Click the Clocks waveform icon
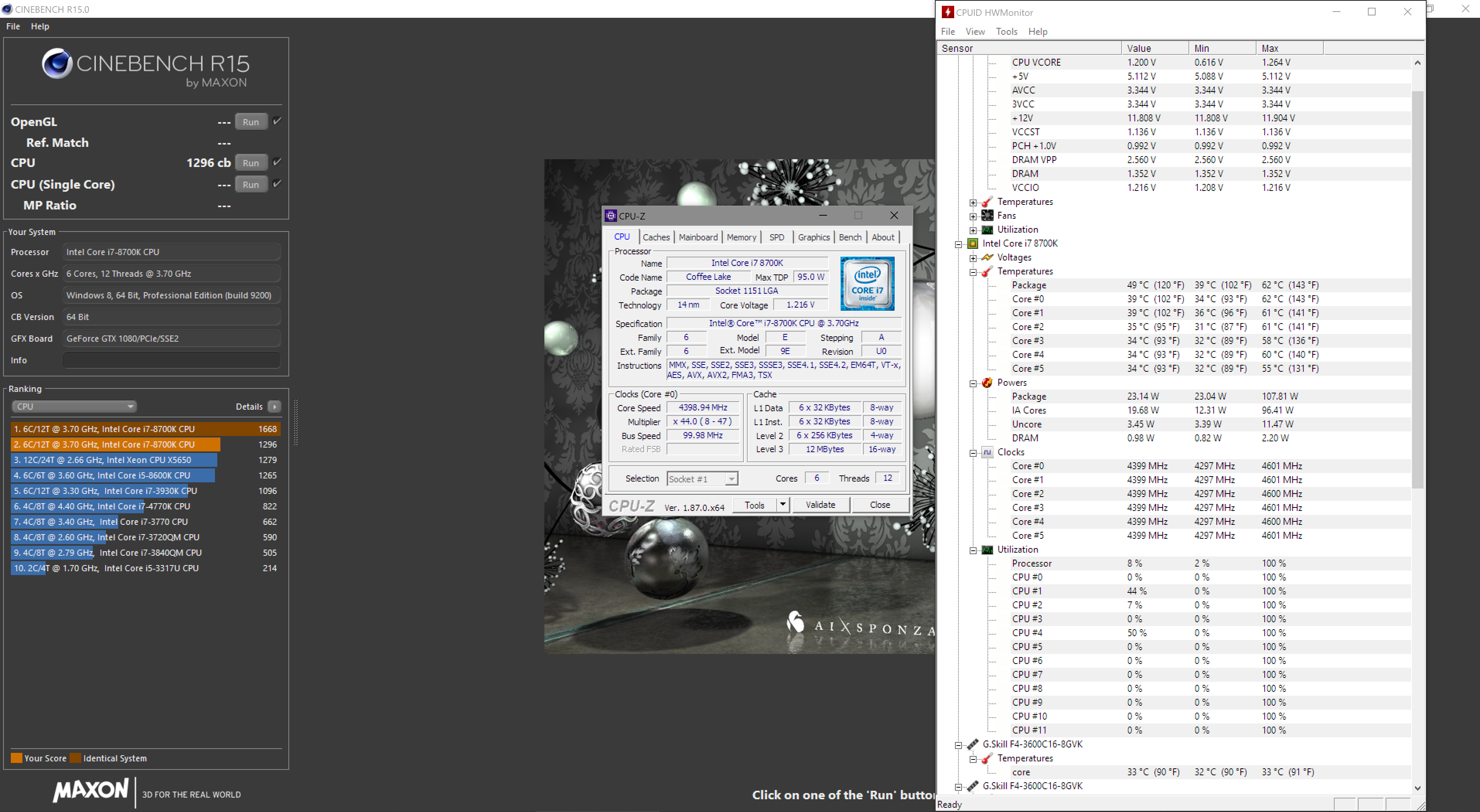1480x812 pixels. 987,452
